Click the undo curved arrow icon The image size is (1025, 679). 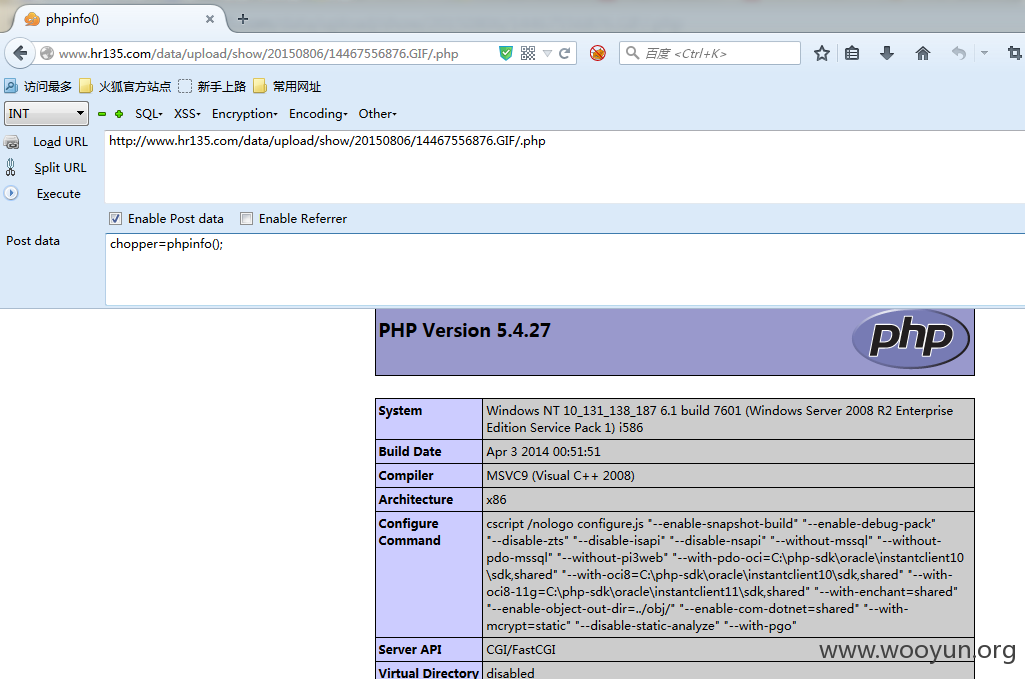pos(958,53)
